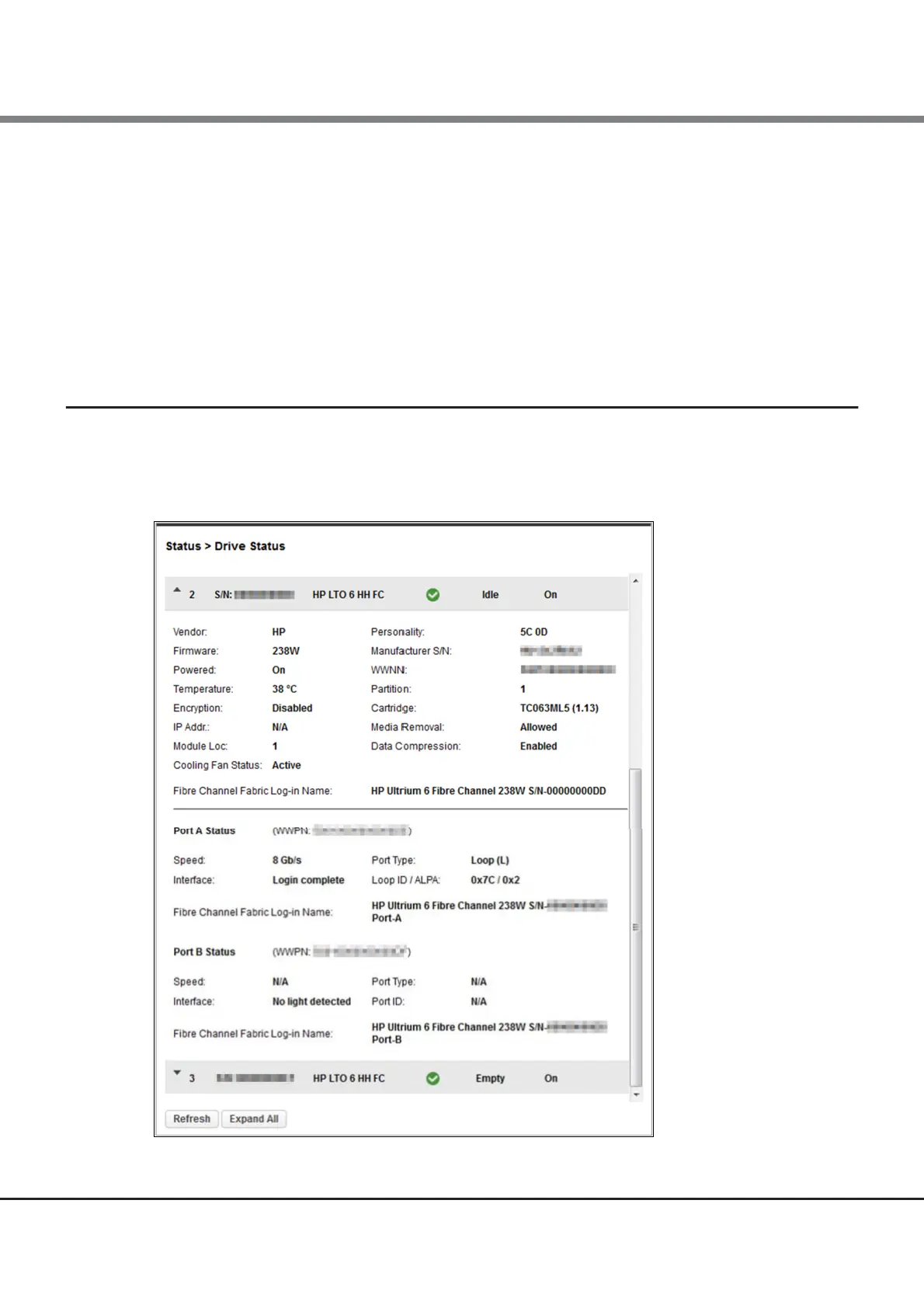Click the Expand All button

coord(254,1118)
